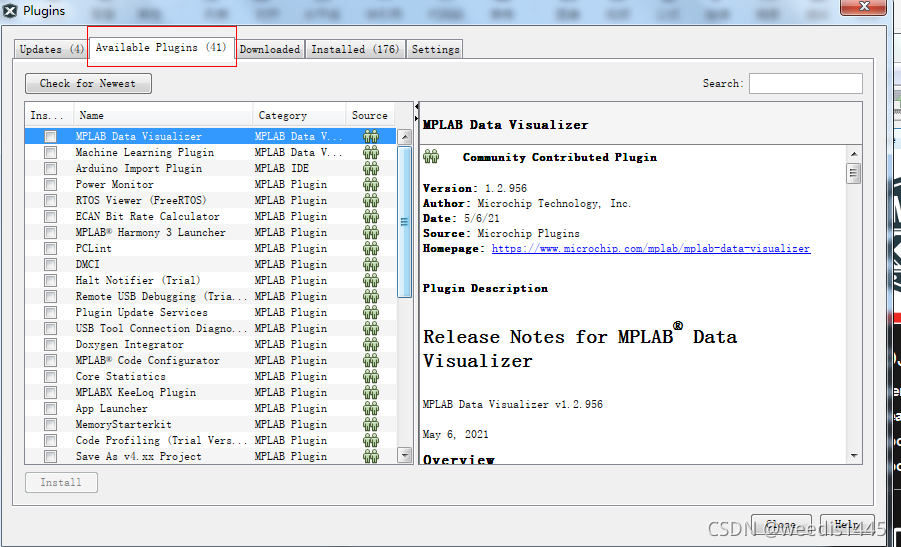
Task: Collapse the right pane with splitter arrow
Action: [x=416, y=118]
